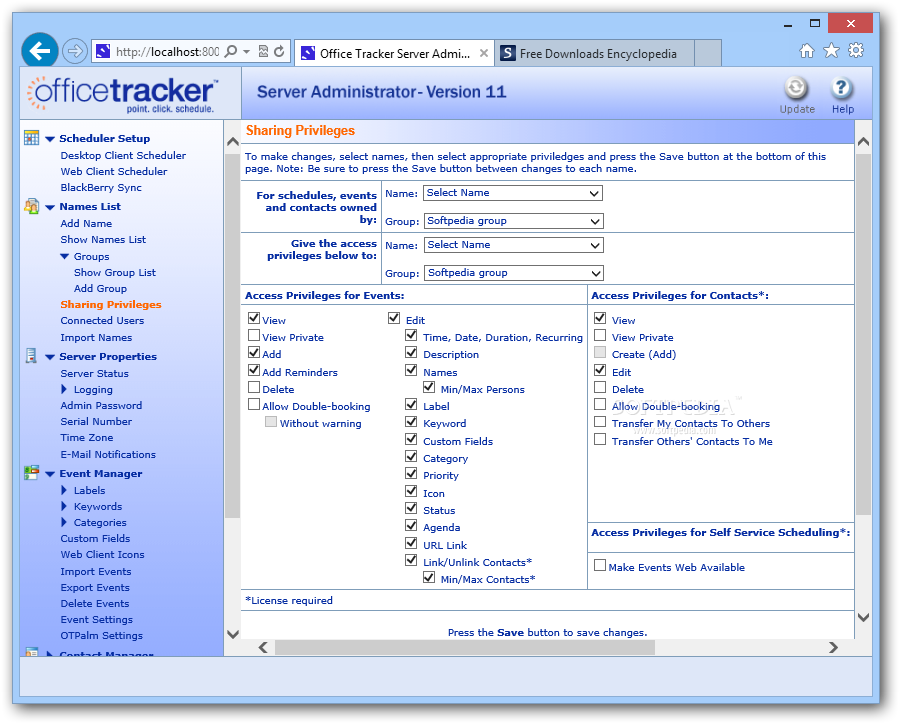Image resolution: width=900 pixels, height=724 pixels.
Task: Expand the Keywords subsection
Action: point(64,506)
